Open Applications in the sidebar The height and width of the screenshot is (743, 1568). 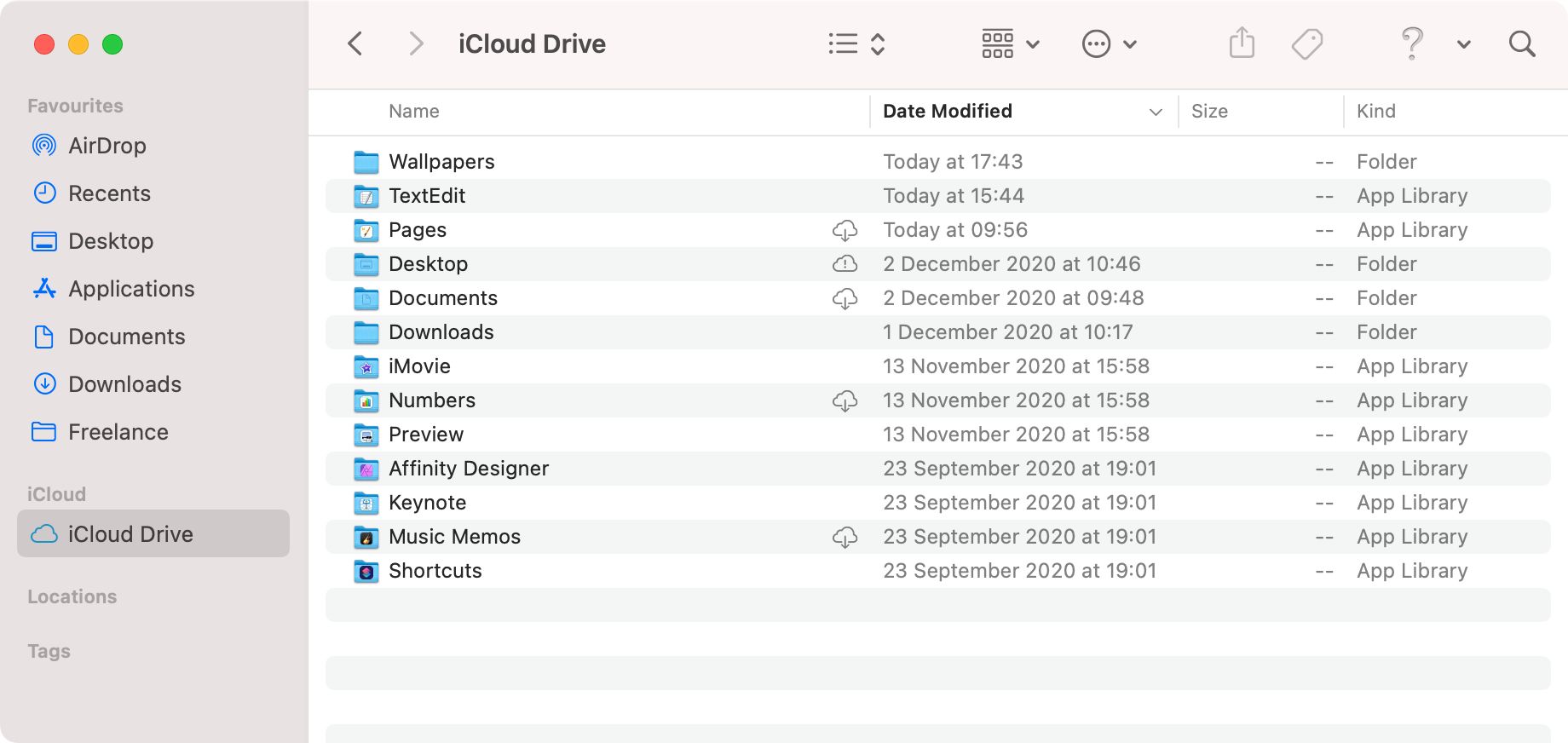pyautogui.click(x=153, y=289)
